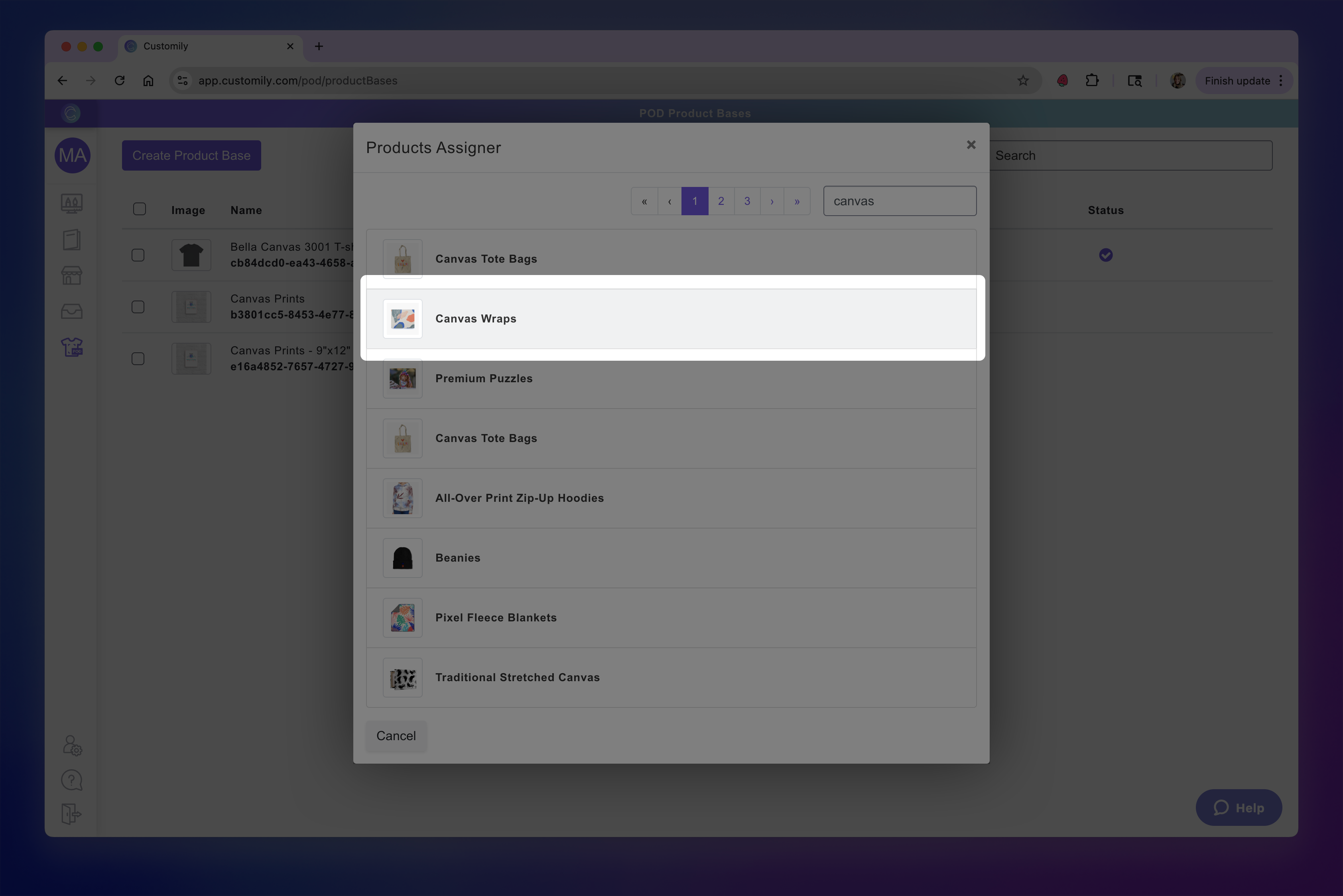Click the browser back arrow
Image resolution: width=1343 pixels, height=896 pixels.
(x=62, y=81)
